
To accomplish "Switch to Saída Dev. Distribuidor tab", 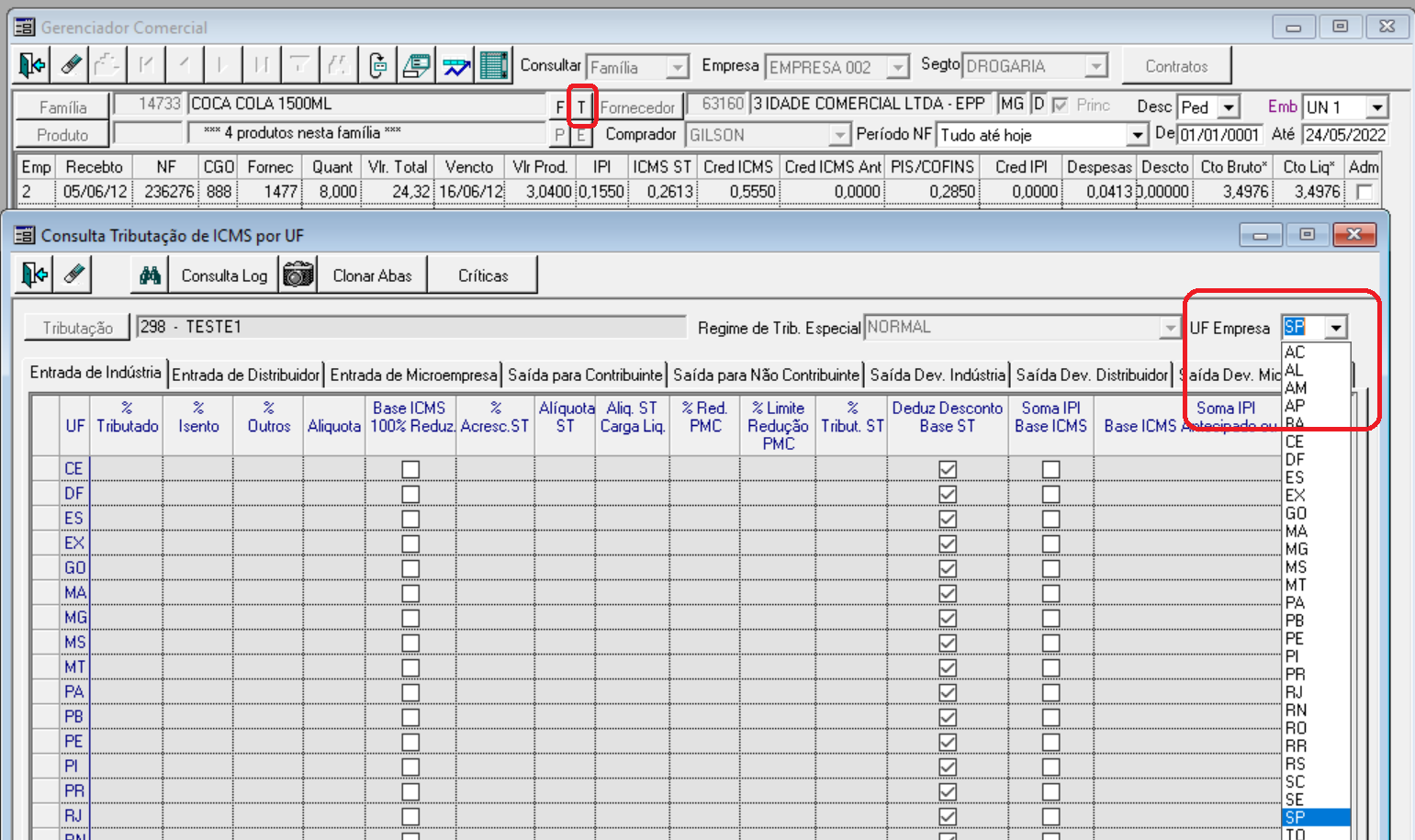I will (1092, 375).
